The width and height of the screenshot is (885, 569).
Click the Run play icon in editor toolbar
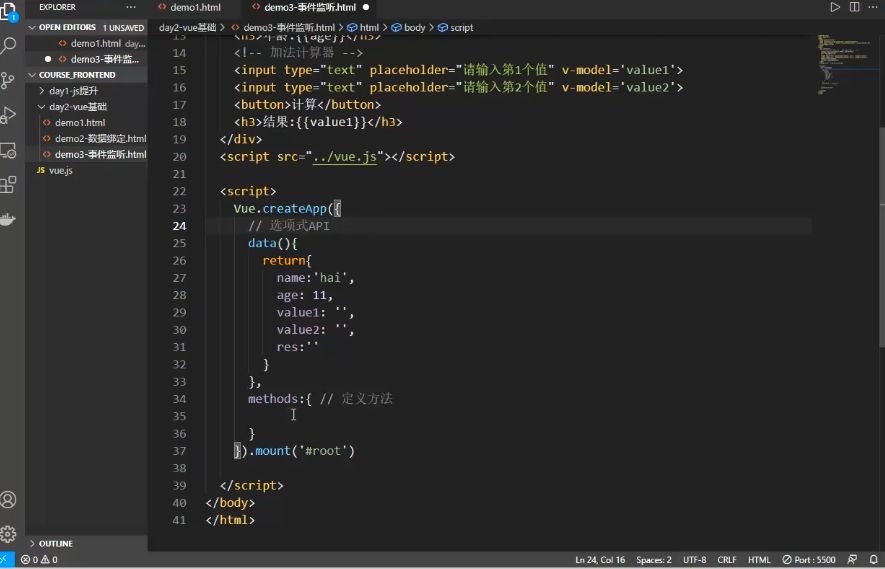click(x=835, y=7)
